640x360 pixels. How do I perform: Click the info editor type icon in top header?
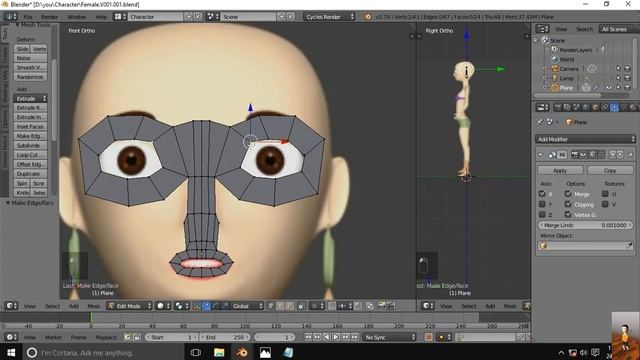click(10, 17)
